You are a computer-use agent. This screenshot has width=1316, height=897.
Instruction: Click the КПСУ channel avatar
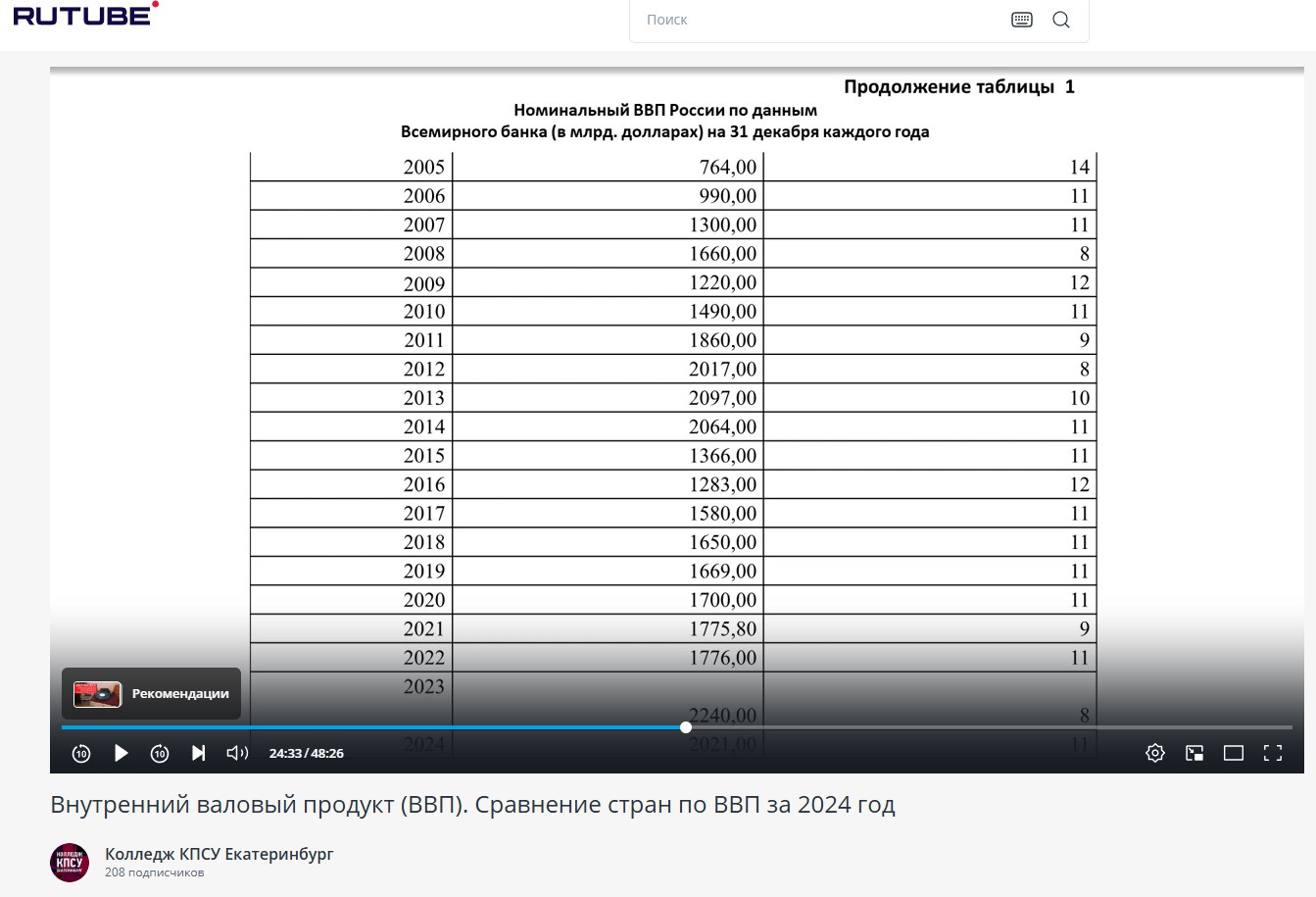tap(70, 863)
